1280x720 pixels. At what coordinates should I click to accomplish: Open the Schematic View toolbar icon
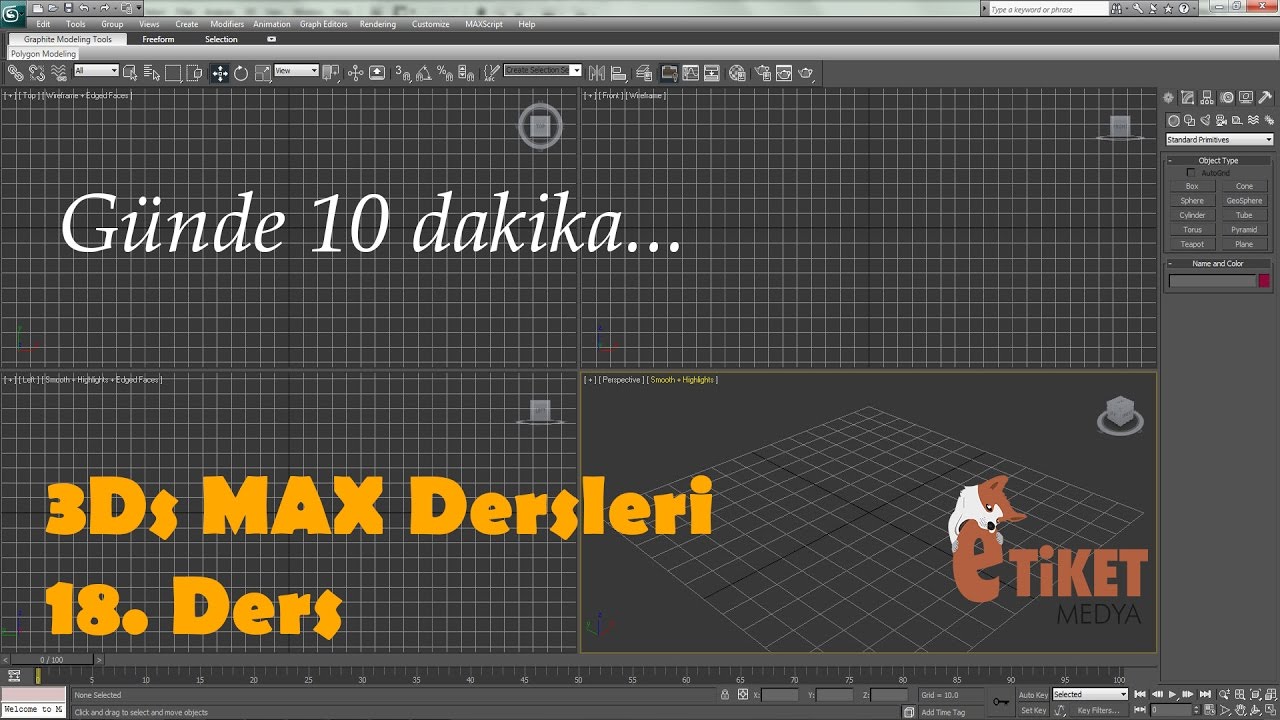712,73
